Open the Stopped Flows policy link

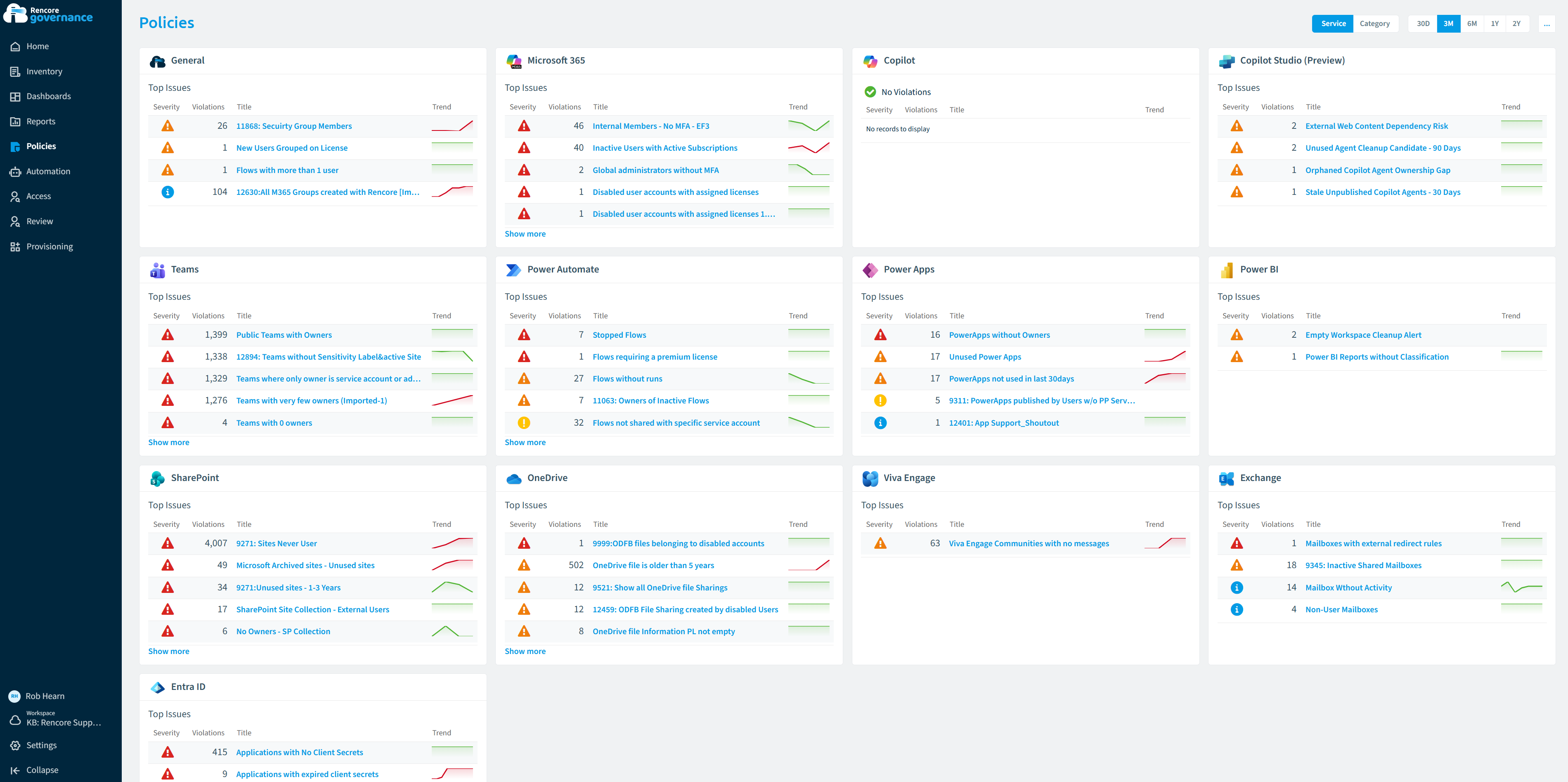(x=619, y=335)
